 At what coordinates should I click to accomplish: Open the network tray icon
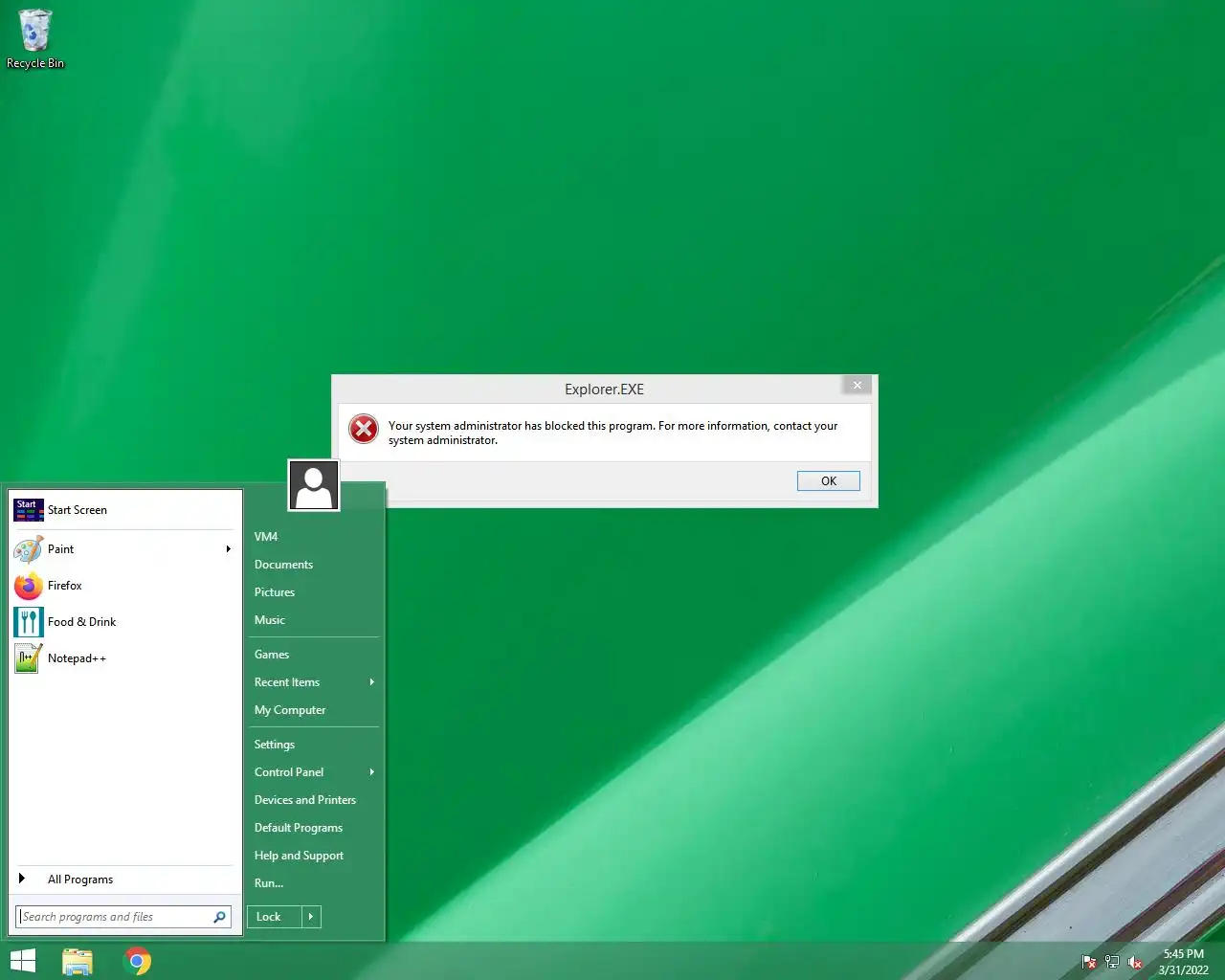1112,962
